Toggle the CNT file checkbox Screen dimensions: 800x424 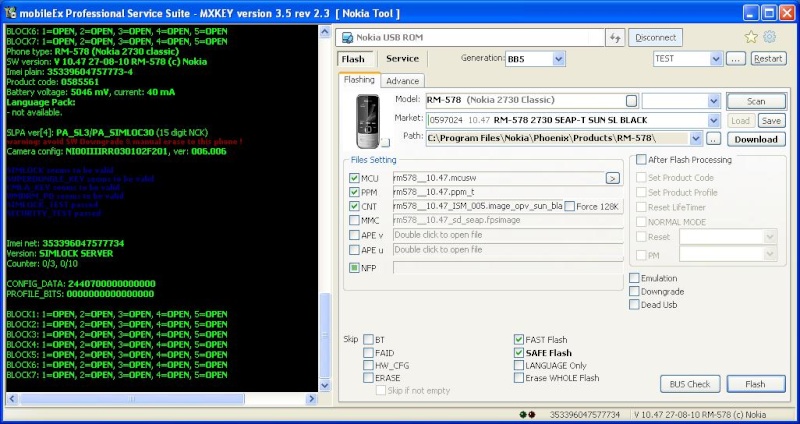tap(354, 206)
